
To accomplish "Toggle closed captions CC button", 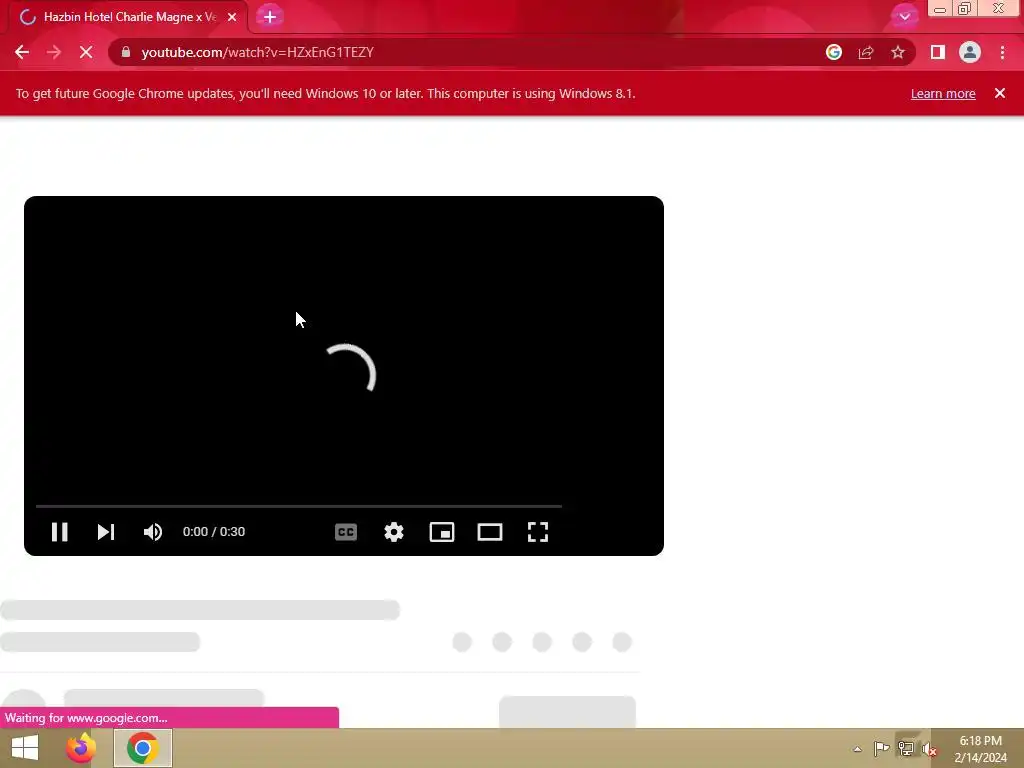I will click(x=345, y=532).
